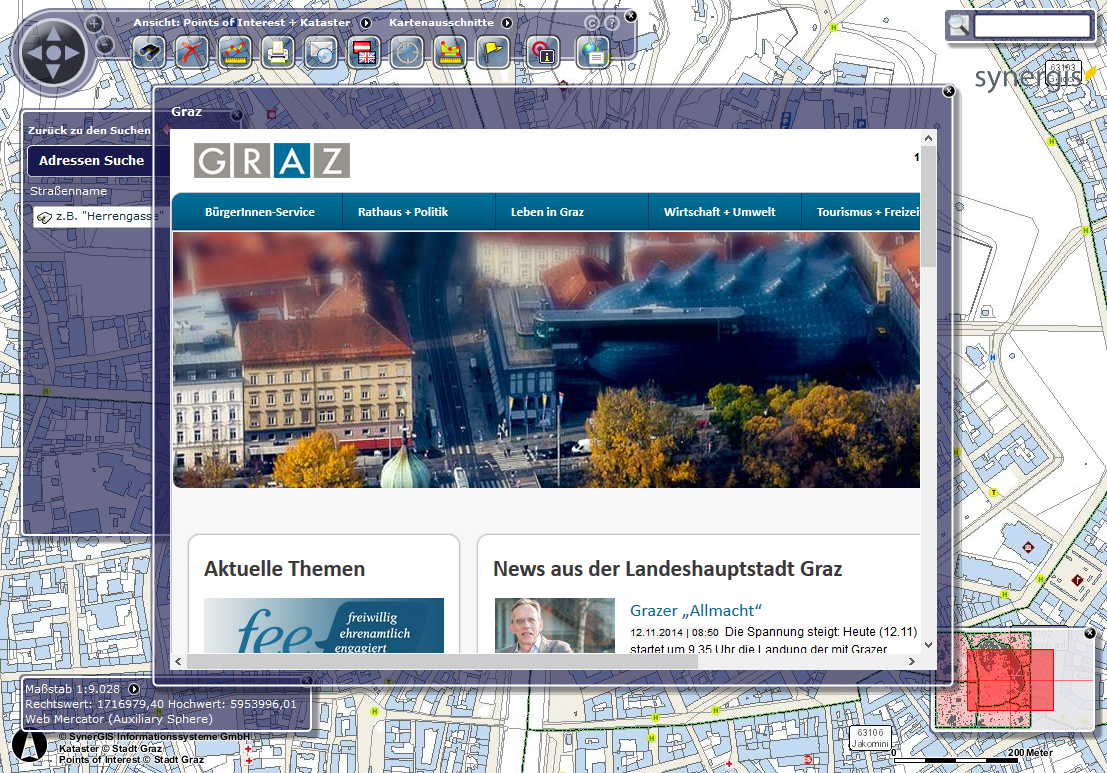Activate the crosshair locate tool
The image size is (1107, 773).
[x=407, y=52]
